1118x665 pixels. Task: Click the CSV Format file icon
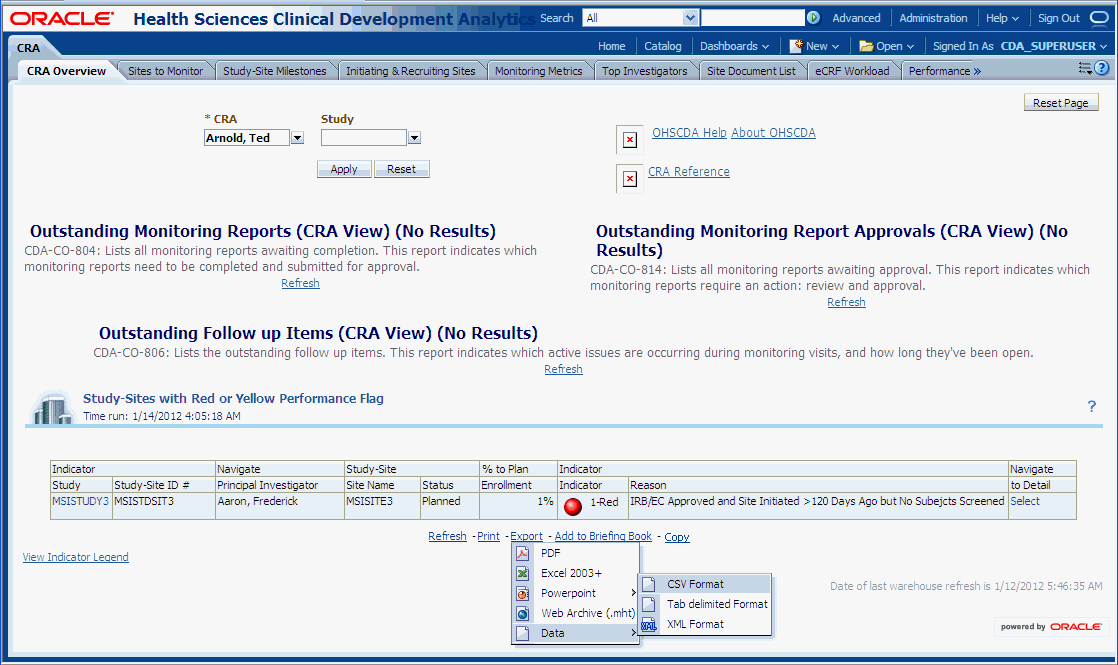coord(649,584)
